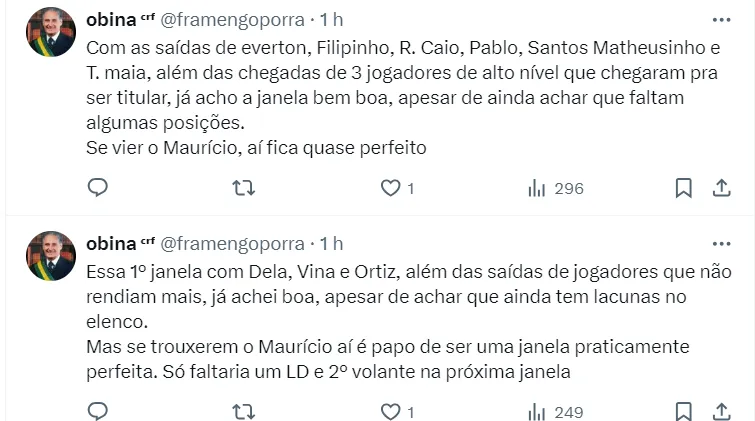This screenshot has height=421, width=755.
Task: Bookmark the second tweet
Action: (684, 411)
